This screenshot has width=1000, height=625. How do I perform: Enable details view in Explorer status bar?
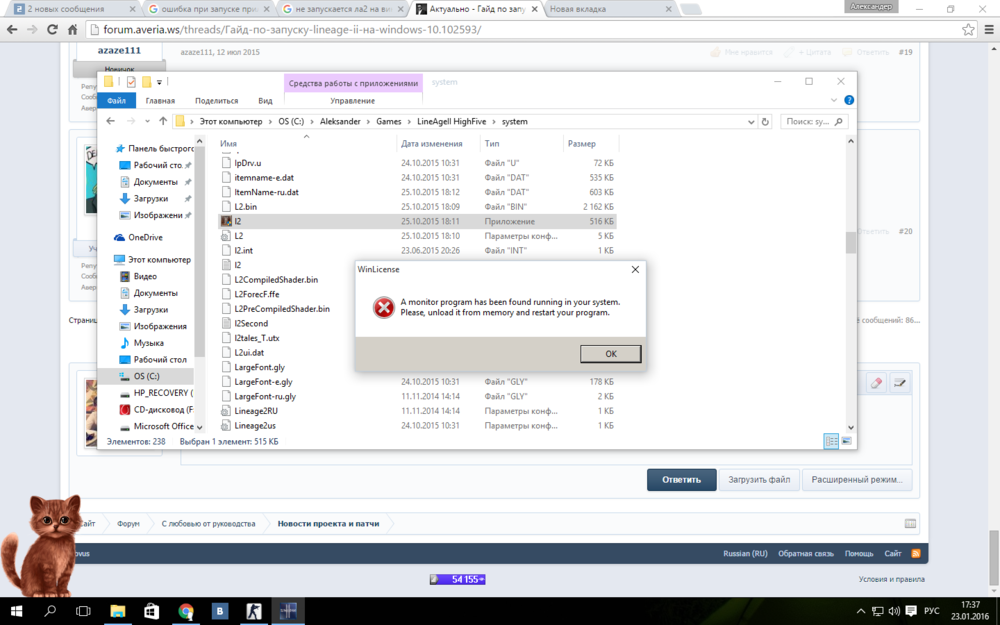click(x=831, y=441)
